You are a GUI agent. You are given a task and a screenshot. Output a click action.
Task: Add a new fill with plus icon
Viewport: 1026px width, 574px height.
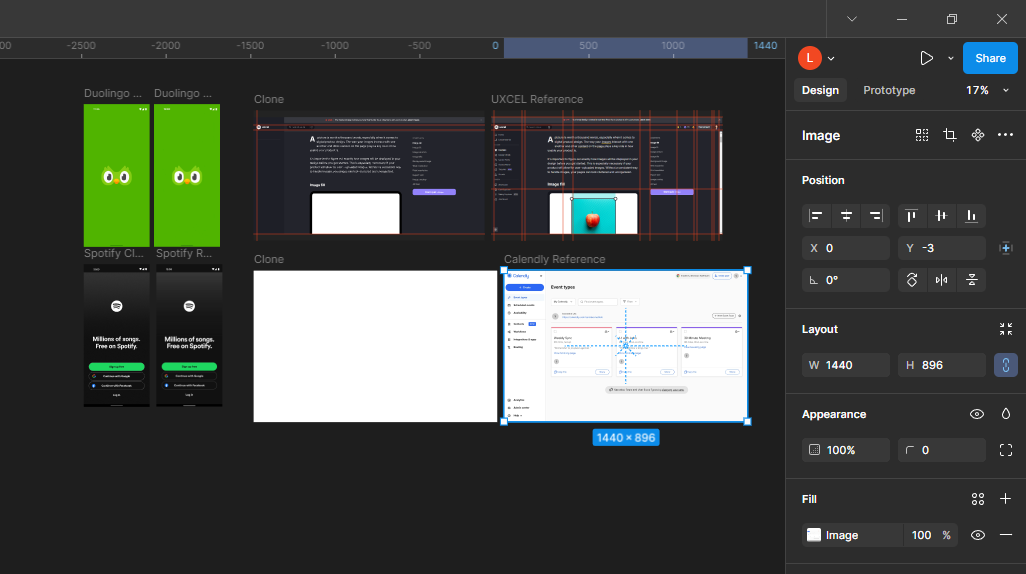point(1006,499)
